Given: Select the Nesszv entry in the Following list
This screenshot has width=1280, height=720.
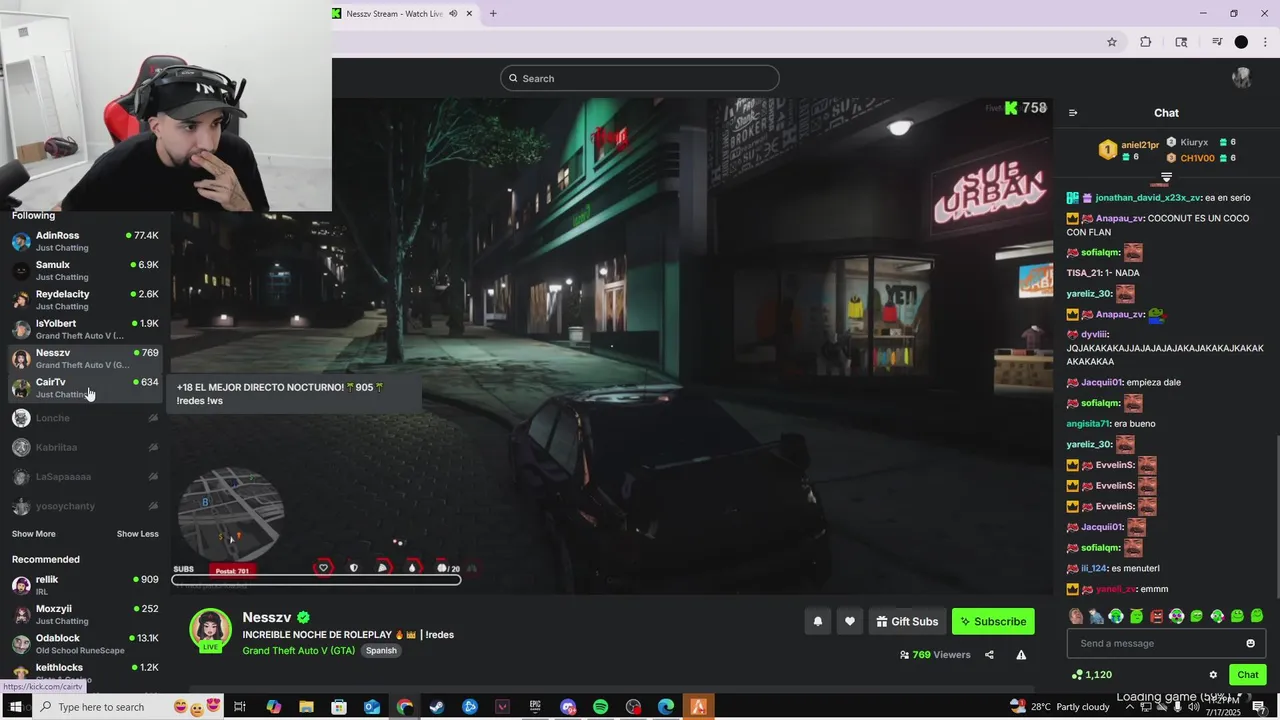Looking at the screenshot, I should pyautogui.click(x=85, y=358).
